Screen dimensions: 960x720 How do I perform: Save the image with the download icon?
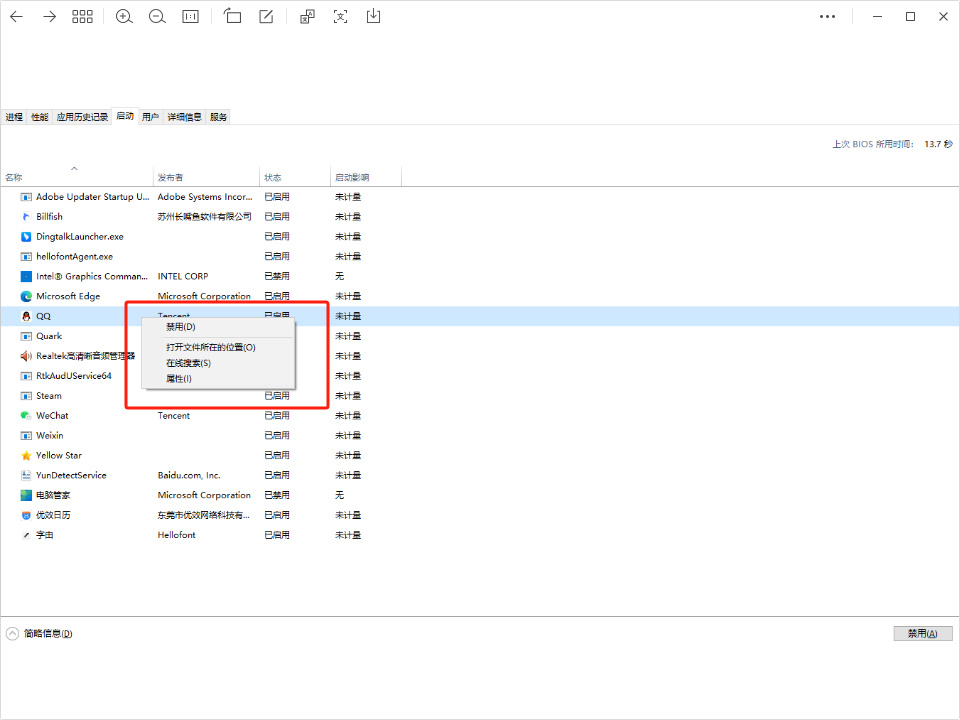pos(373,16)
